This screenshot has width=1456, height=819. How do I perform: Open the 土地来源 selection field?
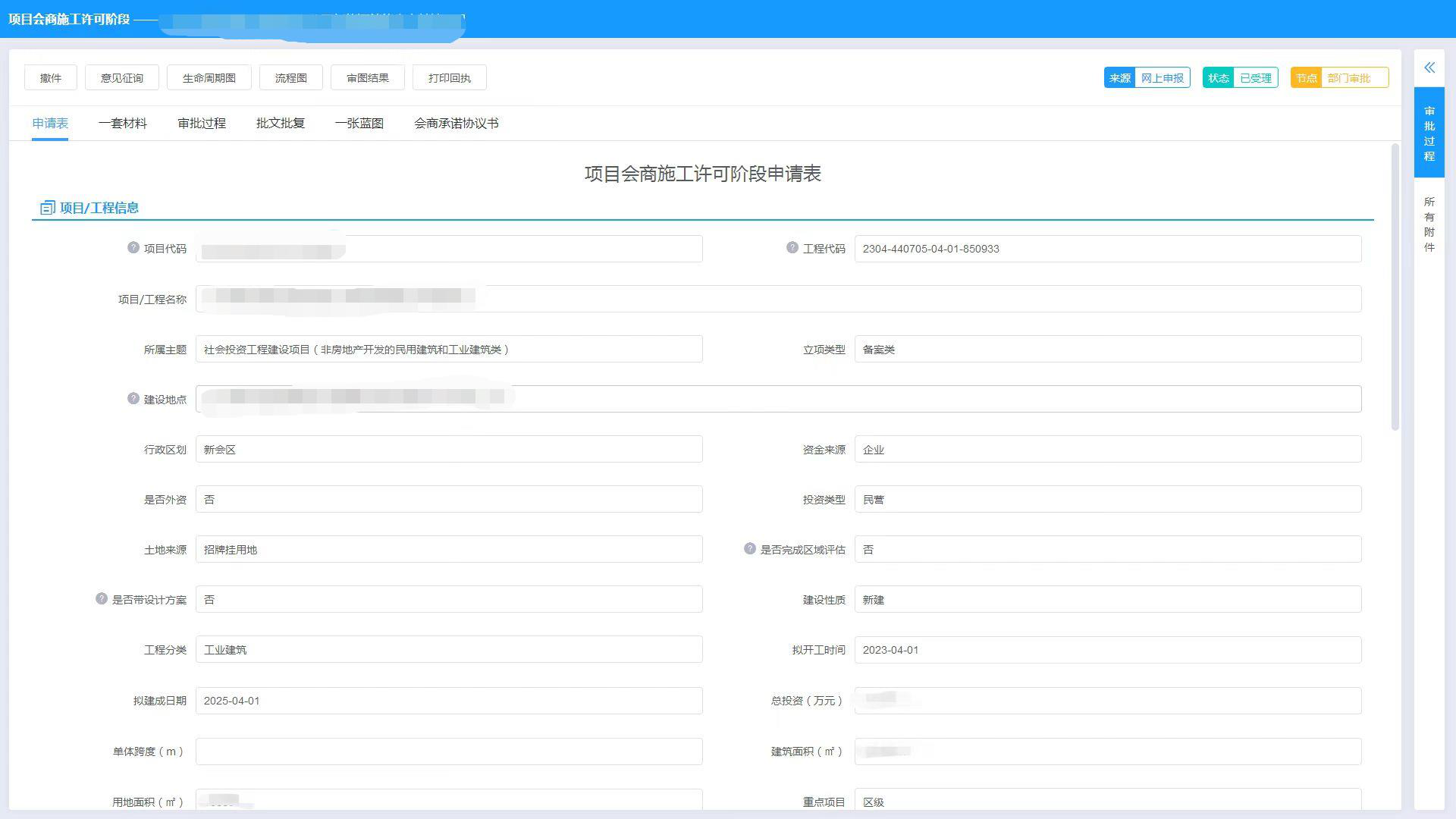[x=449, y=549]
